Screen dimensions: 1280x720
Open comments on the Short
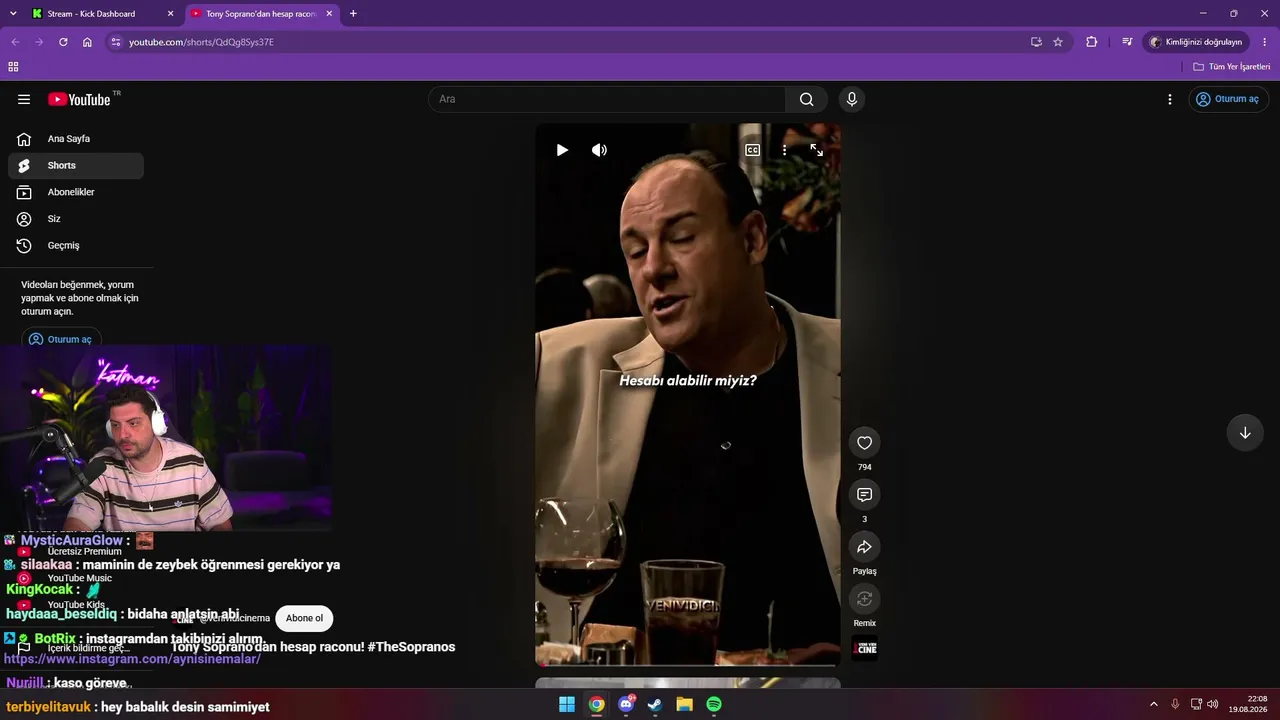coord(865,495)
